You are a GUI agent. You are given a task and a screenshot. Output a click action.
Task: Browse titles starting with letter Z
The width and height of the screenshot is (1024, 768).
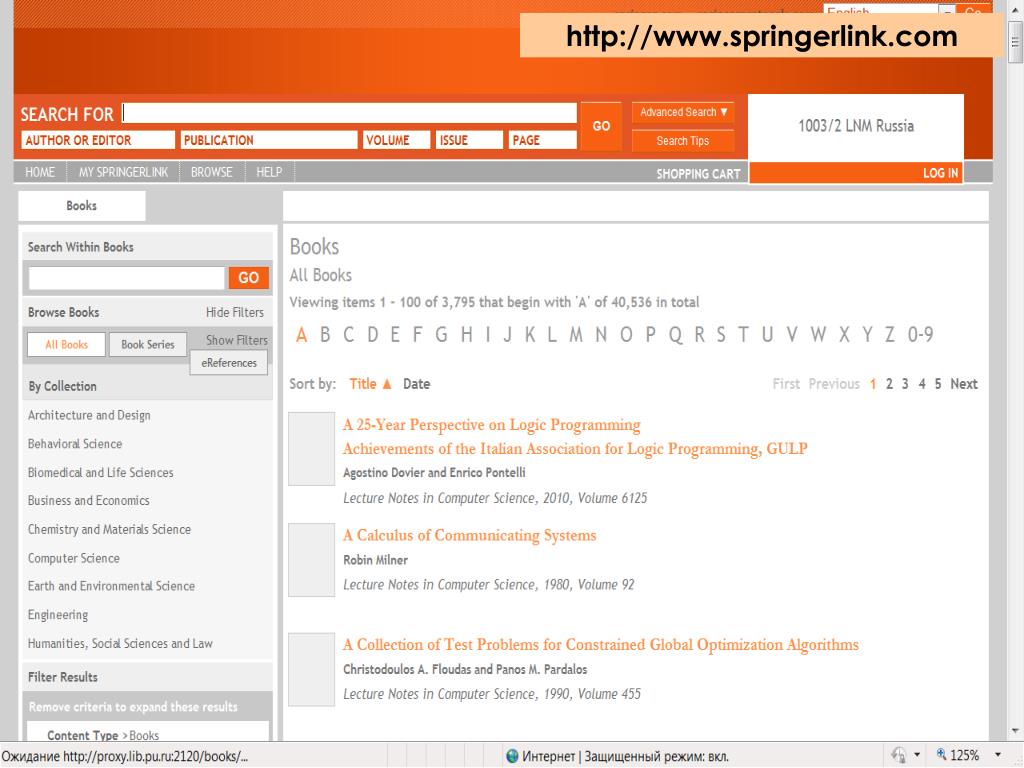tap(889, 335)
